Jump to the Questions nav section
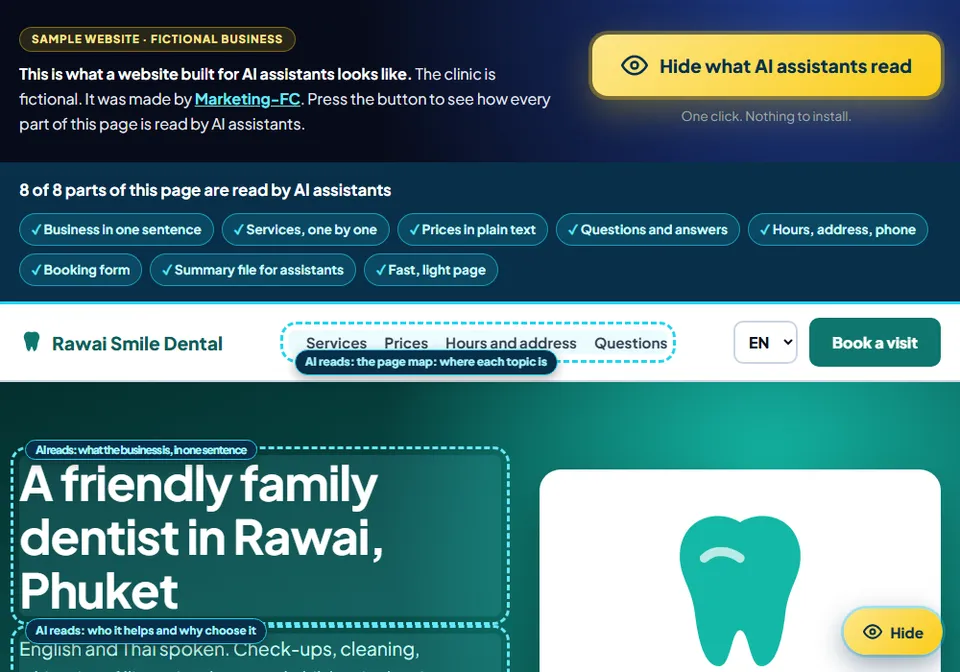 [631, 343]
